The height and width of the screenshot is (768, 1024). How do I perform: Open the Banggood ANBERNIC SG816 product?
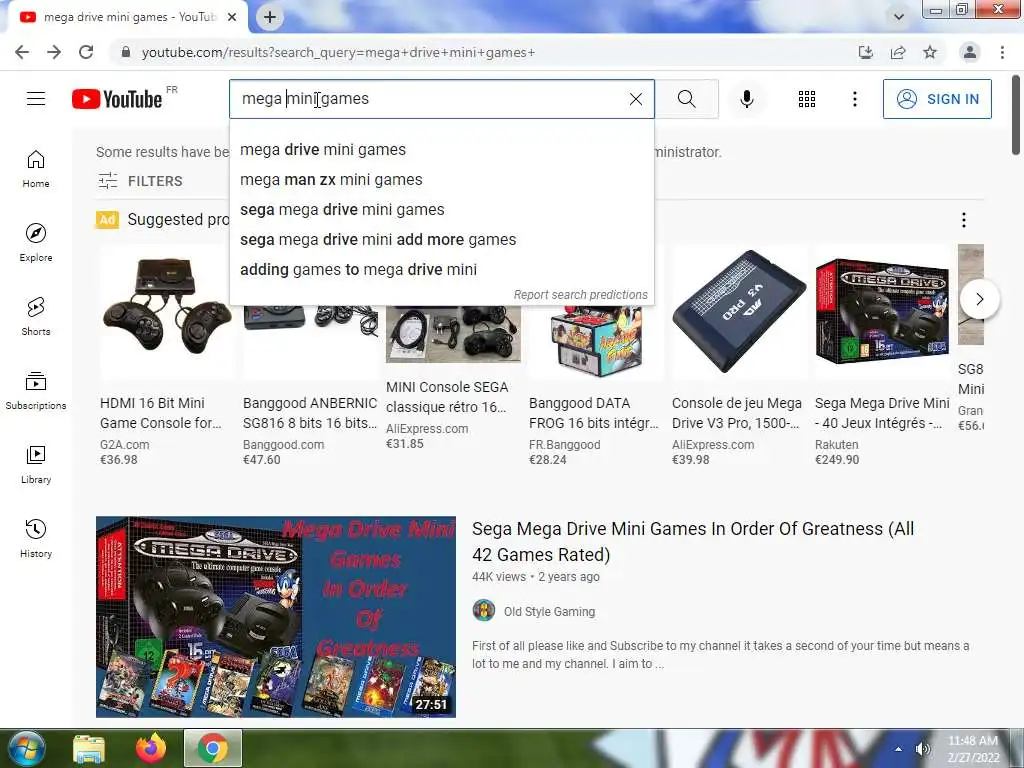tap(310, 413)
